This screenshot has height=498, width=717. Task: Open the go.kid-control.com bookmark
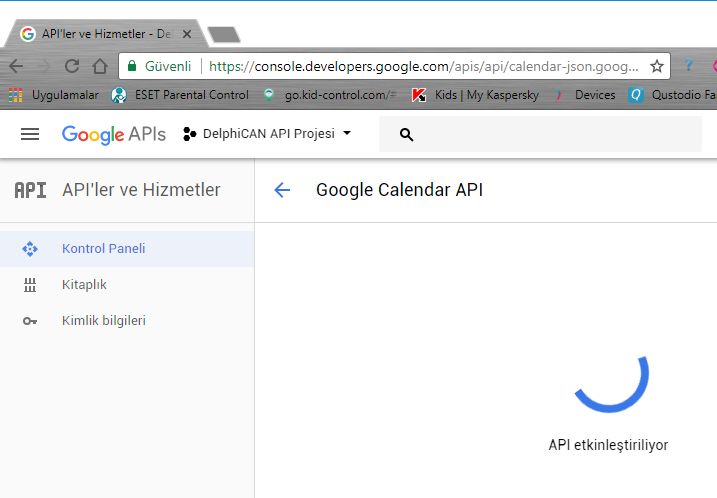click(330, 95)
